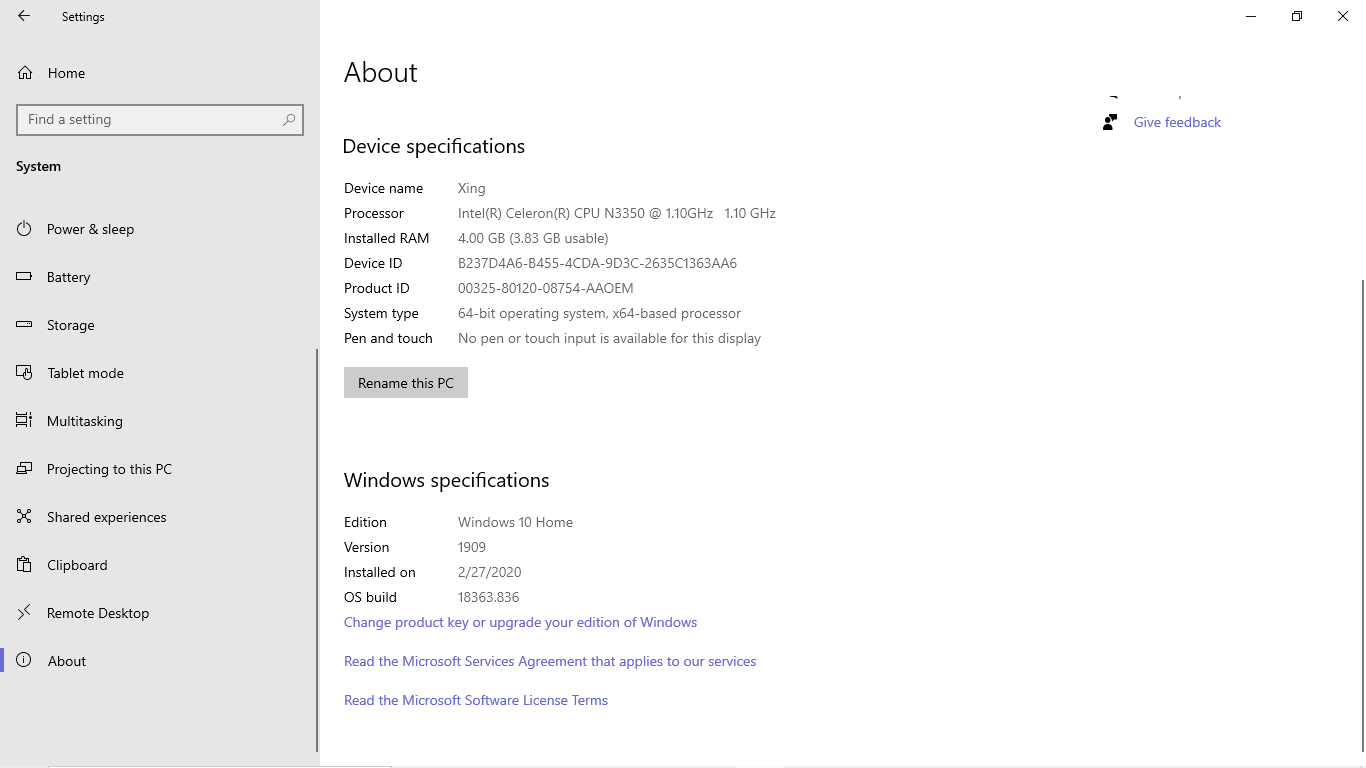The height and width of the screenshot is (768, 1366).
Task: Click the Installed on date 2/27/2020
Action: pyautogui.click(x=490, y=572)
